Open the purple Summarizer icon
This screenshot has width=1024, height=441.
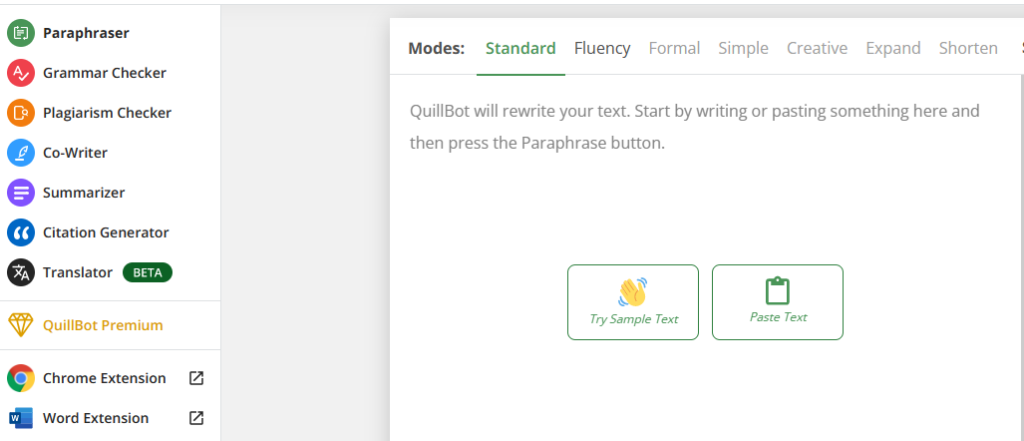[x=21, y=192]
